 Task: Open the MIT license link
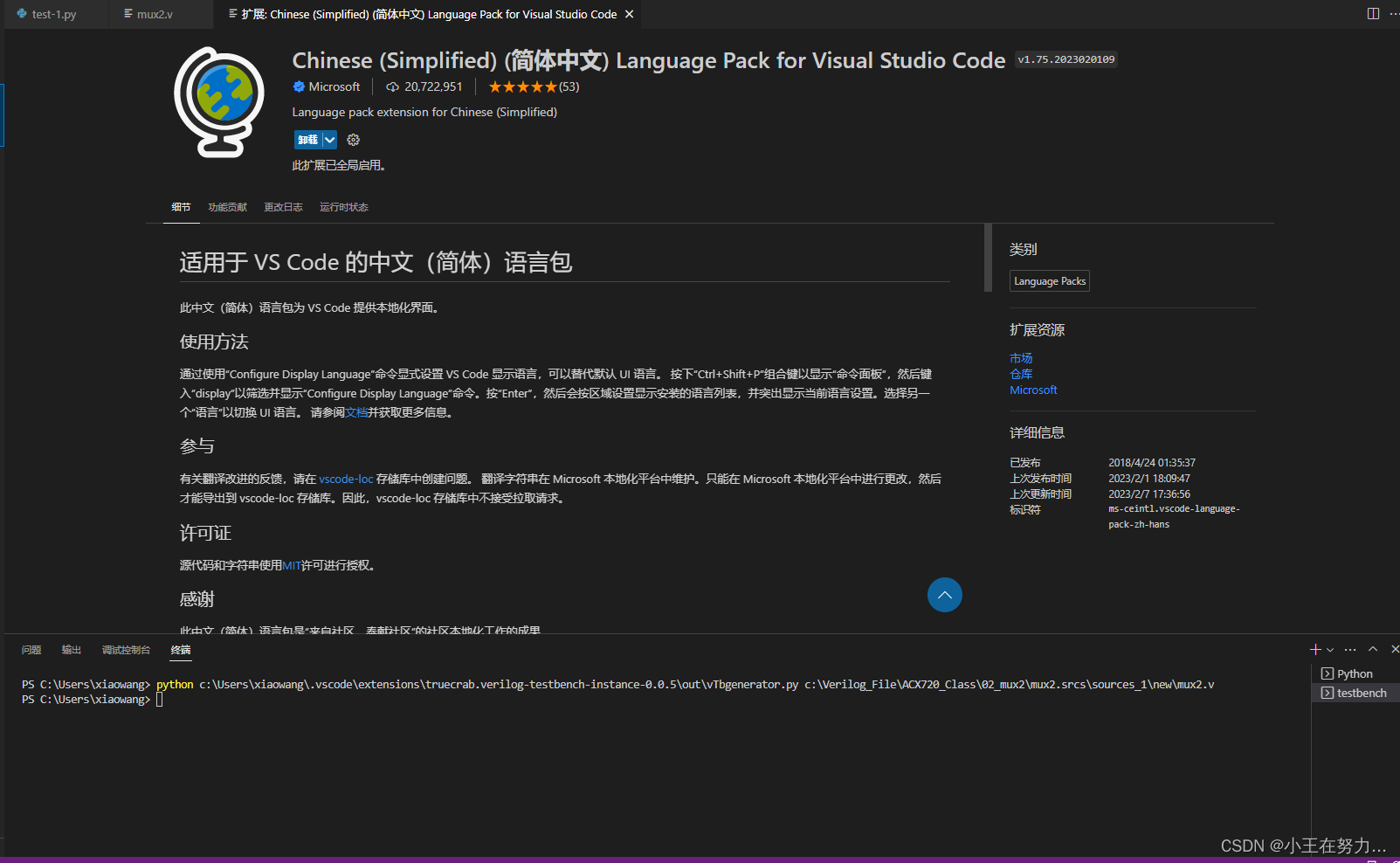click(292, 565)
